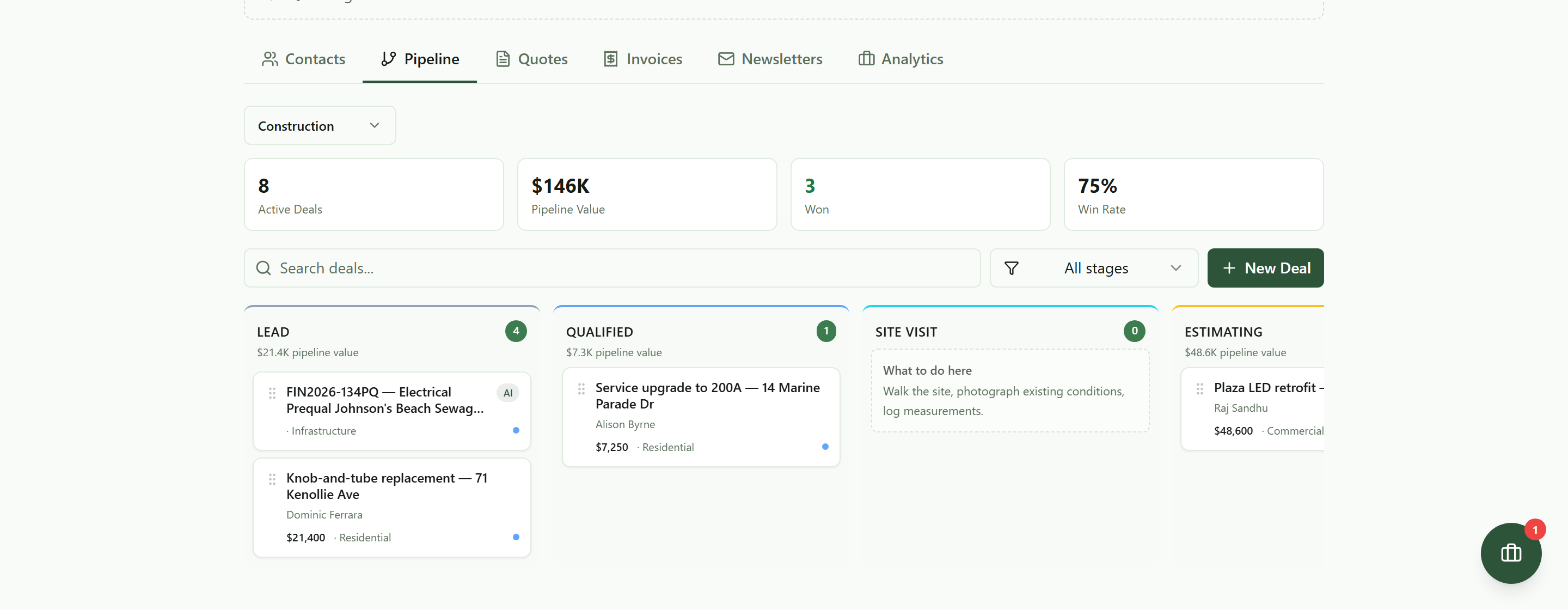Click the Qualified column count badge 1

[826, 331]
